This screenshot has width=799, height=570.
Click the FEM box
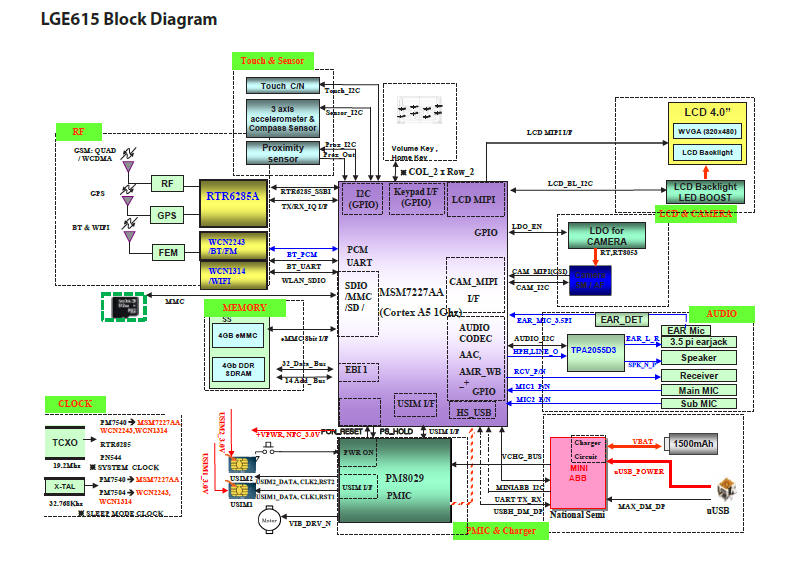click(x=168, y=253)
